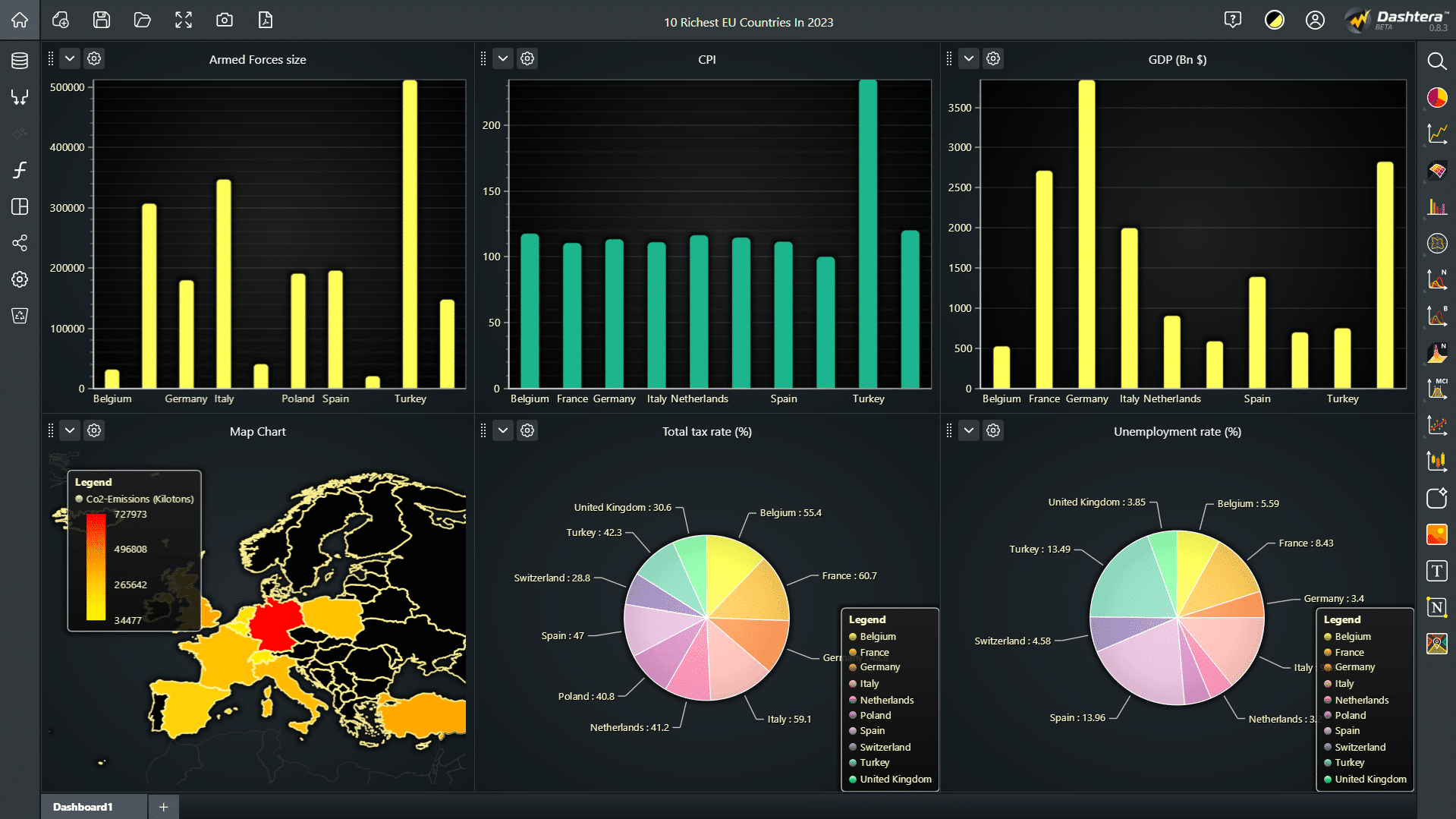This screenshot has width=1456, height=819.
Task: Choose the map chart tool
Action: pyautogui.click(x=1436, y=644)
